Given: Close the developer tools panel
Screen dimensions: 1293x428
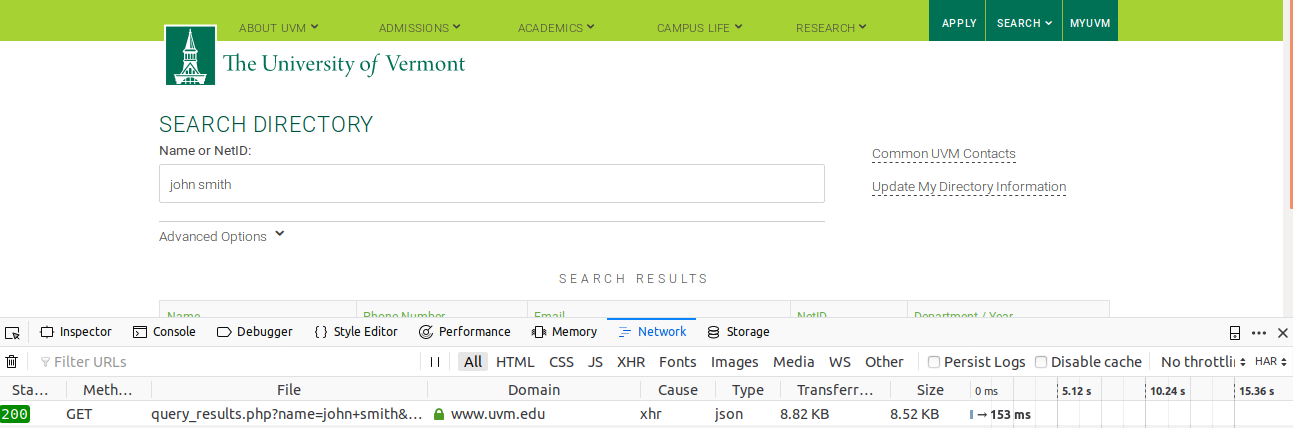Looking at the screenshot, I should [1283, 332].
